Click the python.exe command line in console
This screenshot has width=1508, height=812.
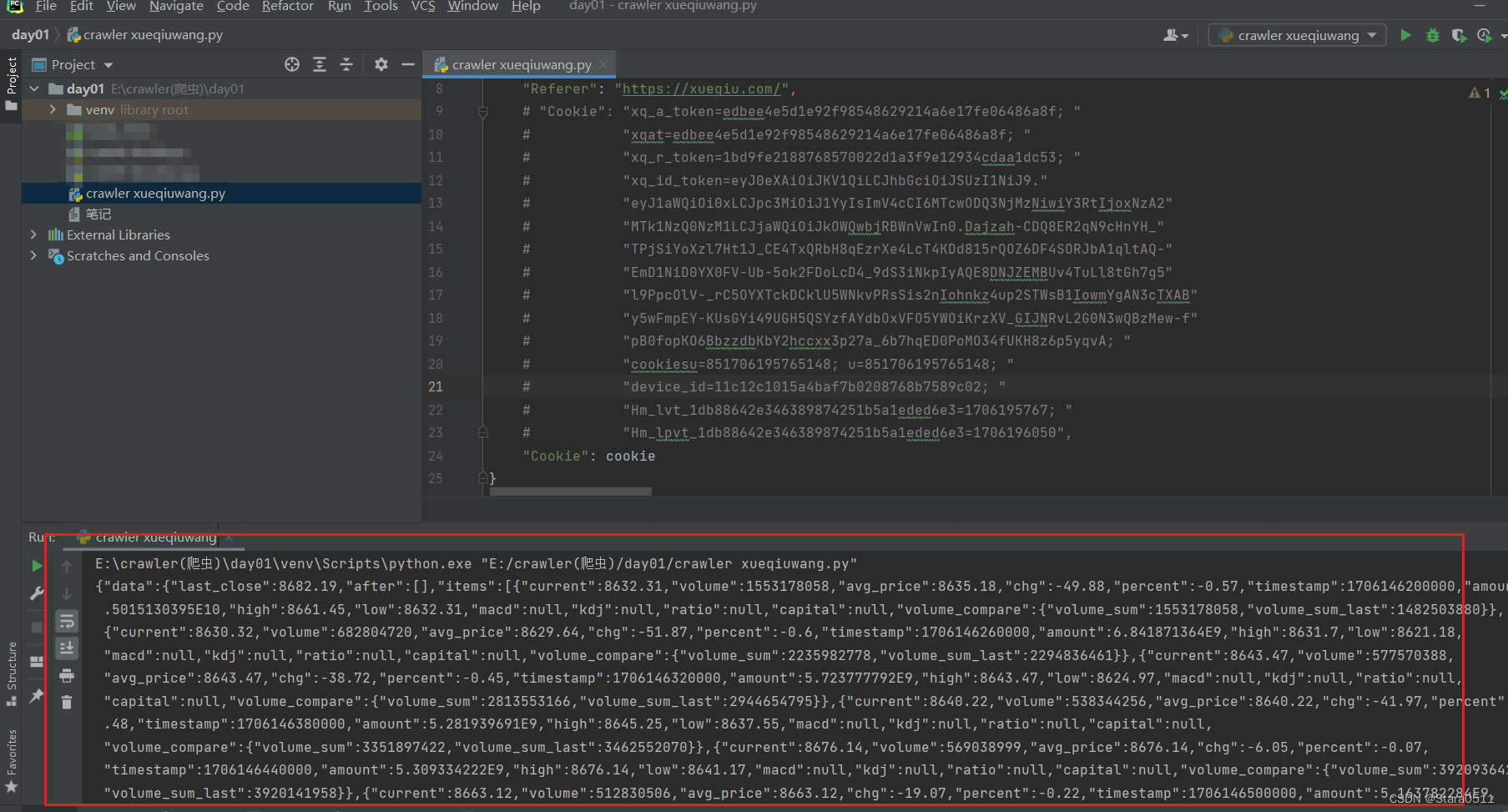pos(476,563)
